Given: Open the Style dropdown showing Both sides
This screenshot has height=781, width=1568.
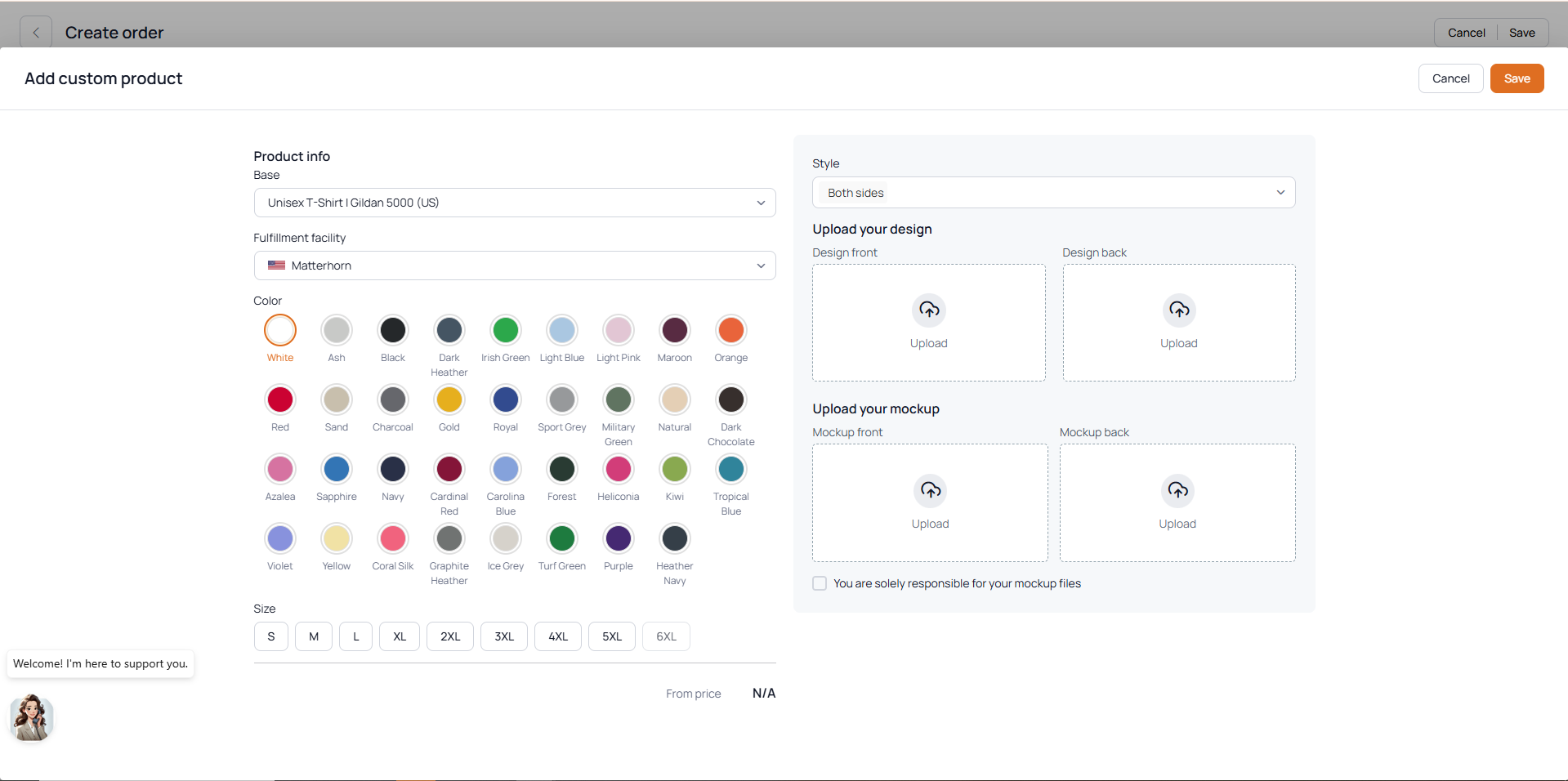Looking at the screenshot, I should point(1053,193).
